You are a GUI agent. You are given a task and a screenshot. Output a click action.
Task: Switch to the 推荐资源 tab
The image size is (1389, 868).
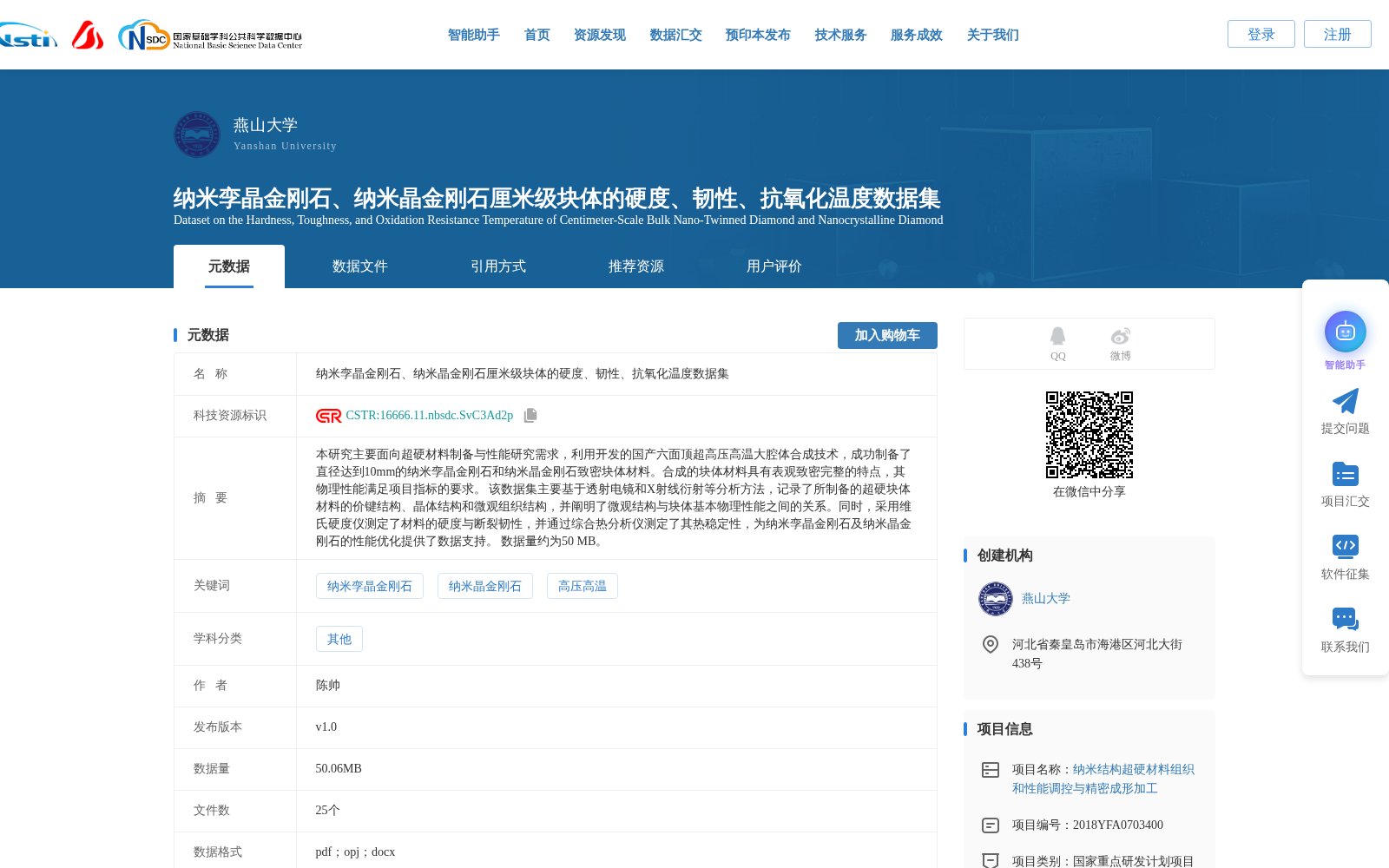coord(636,266)
